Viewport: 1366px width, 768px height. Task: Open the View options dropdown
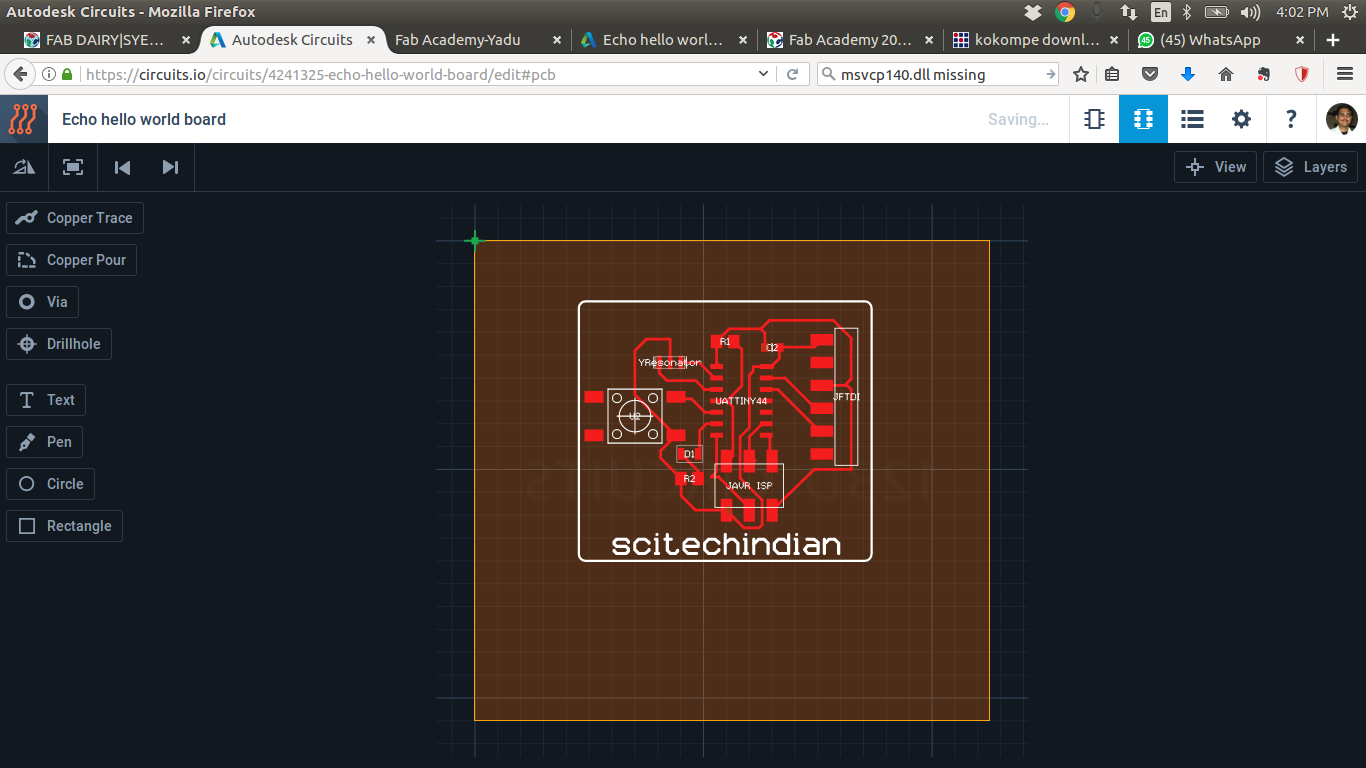[1215, 167]
